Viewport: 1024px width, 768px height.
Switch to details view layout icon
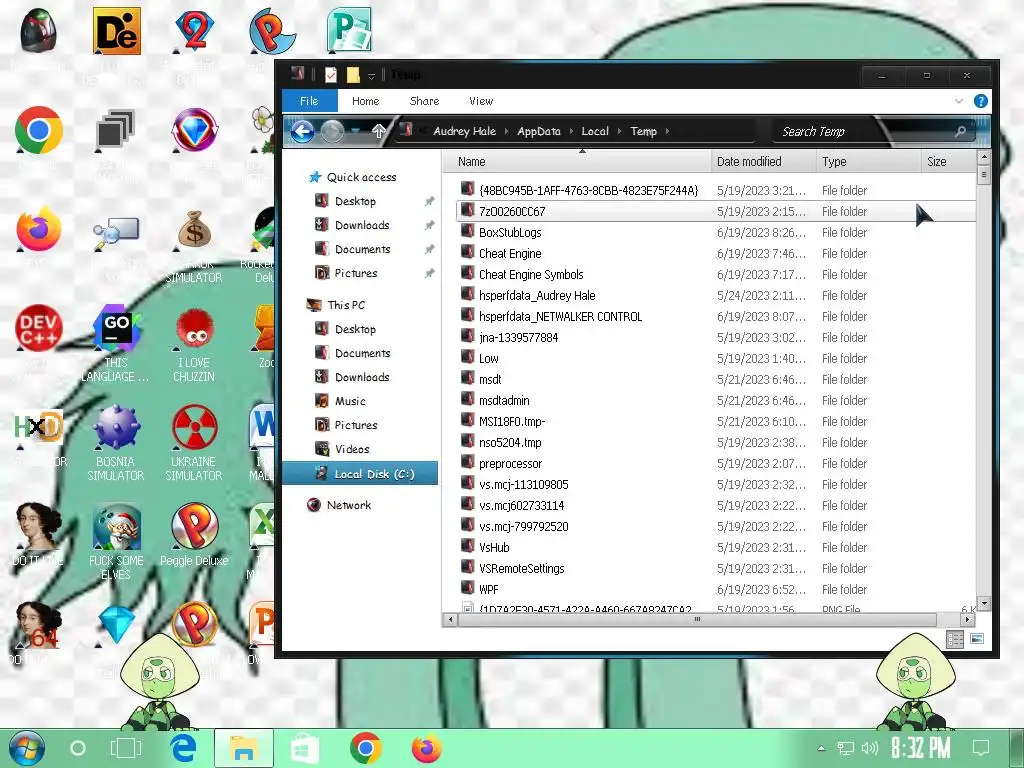pos(955,639)
